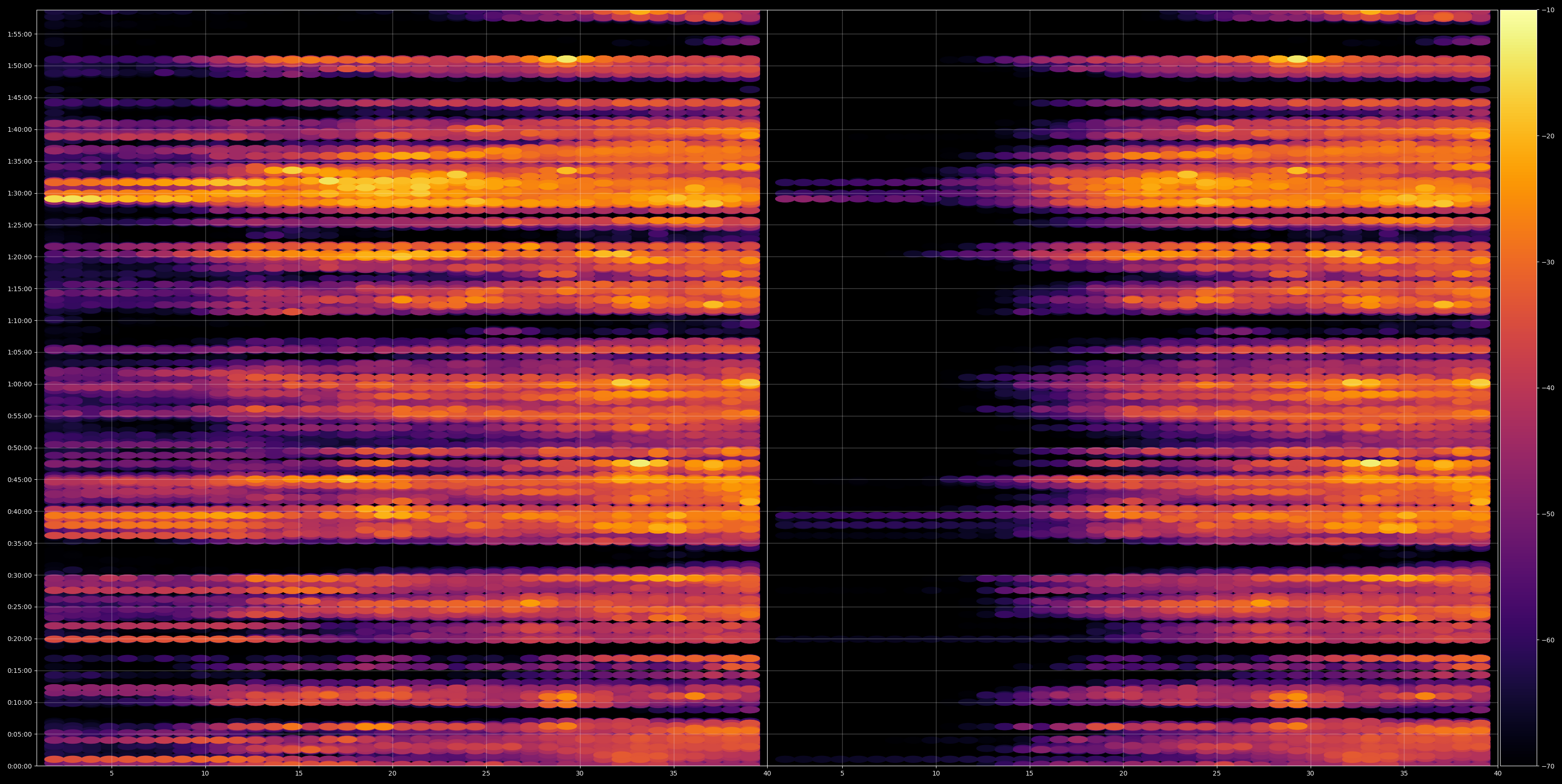Click the −50 colorbar scale label

pyautogui.click(x=1548, y=513)
